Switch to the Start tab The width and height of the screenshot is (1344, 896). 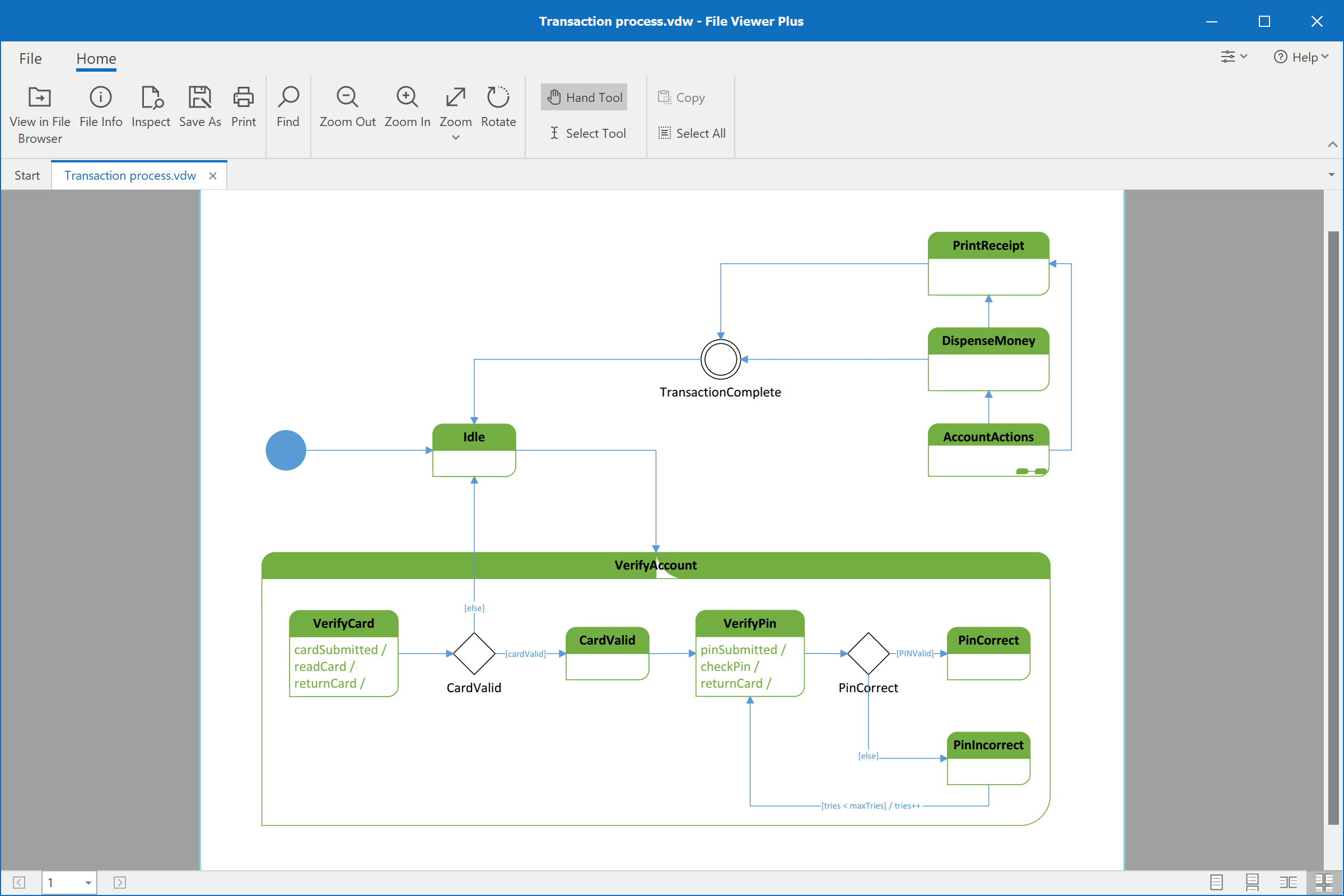click(26, 175)
